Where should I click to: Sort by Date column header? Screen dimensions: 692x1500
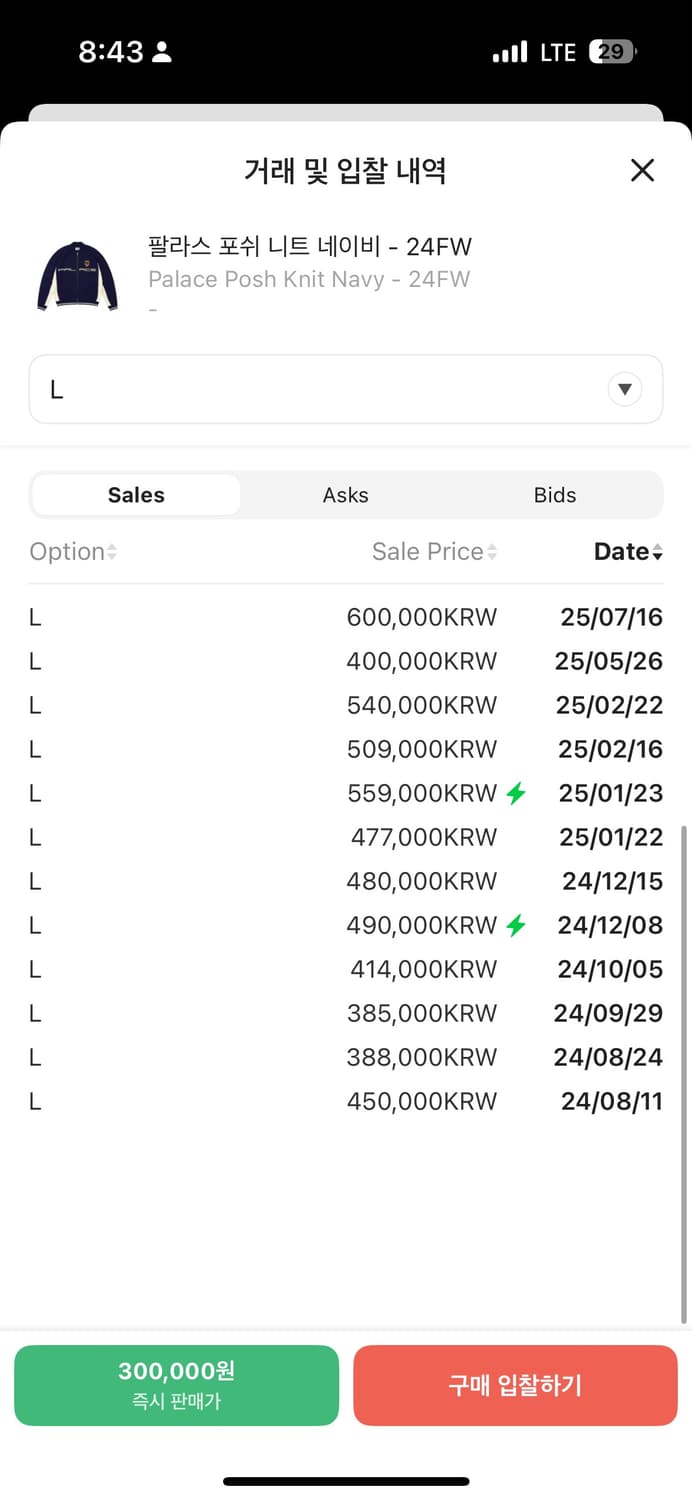coord(628,552)
